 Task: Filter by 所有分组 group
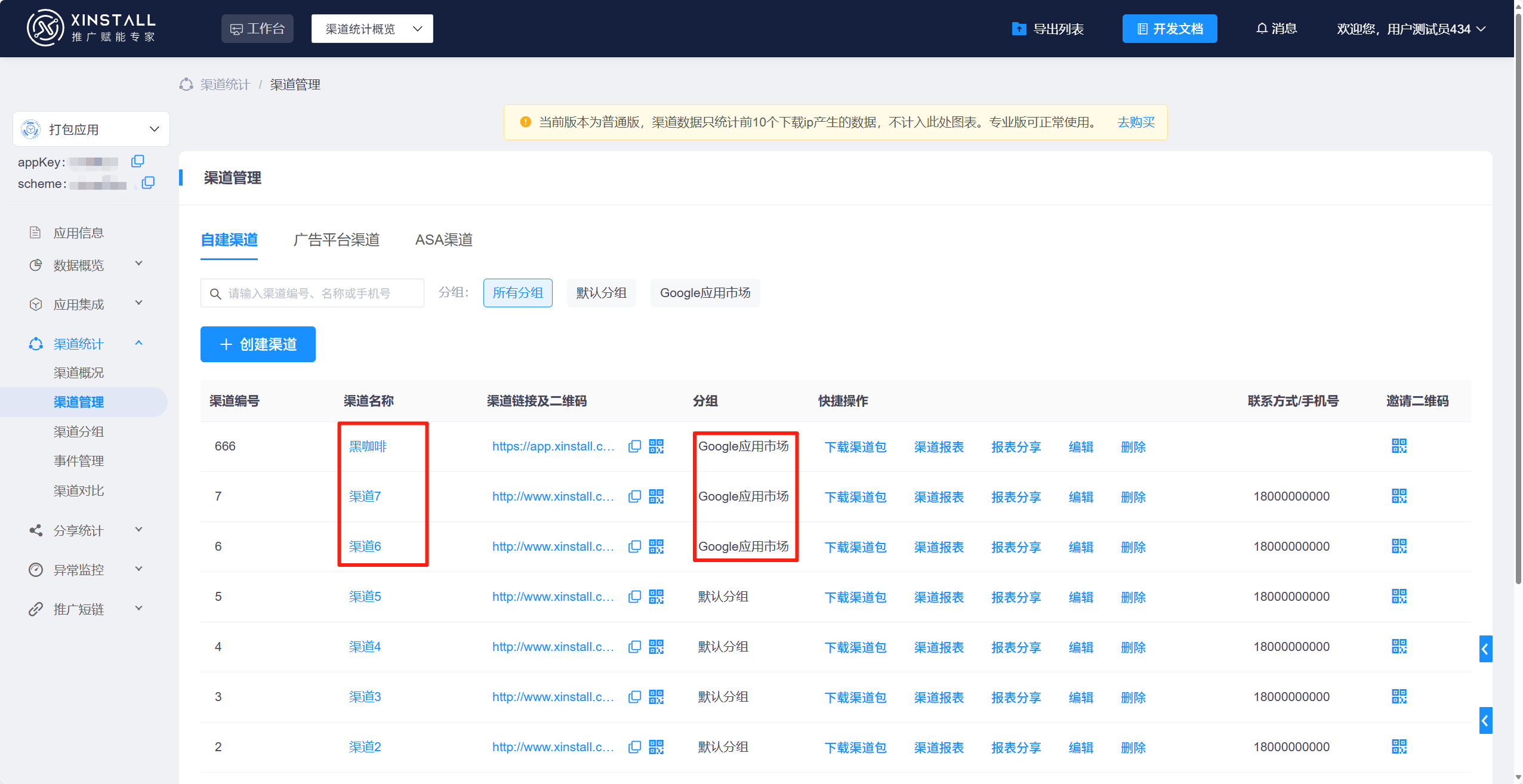[x=517, y=293]
